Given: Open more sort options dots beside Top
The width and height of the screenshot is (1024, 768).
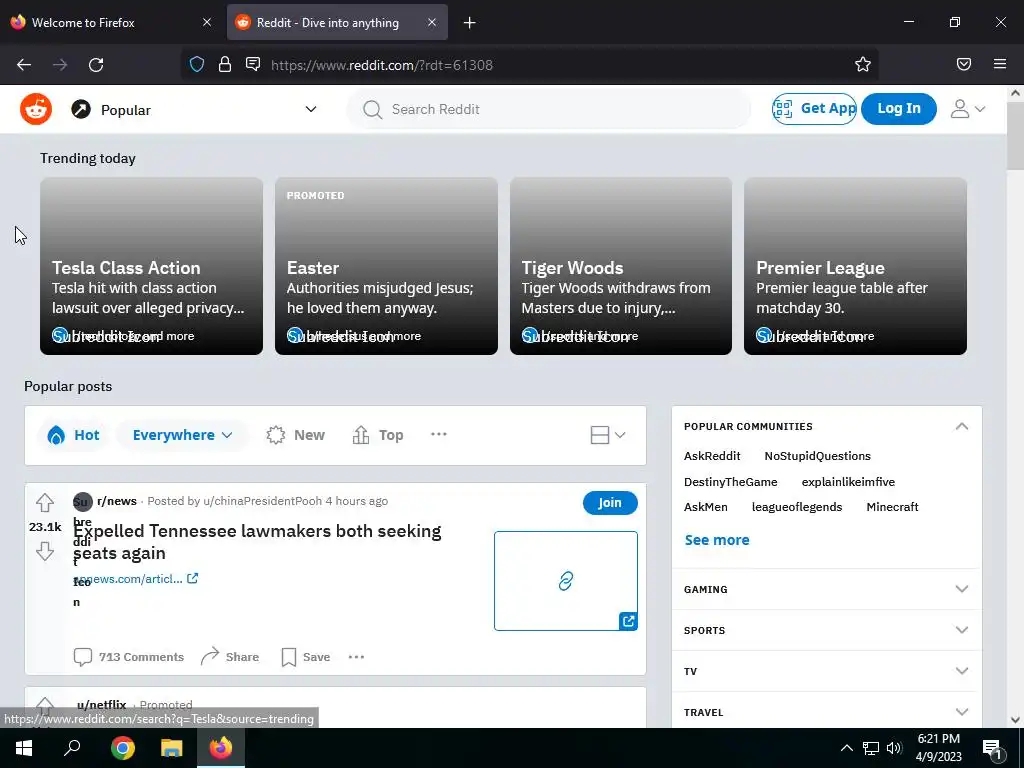Looking at the screenshot, I should pos(439,434).
